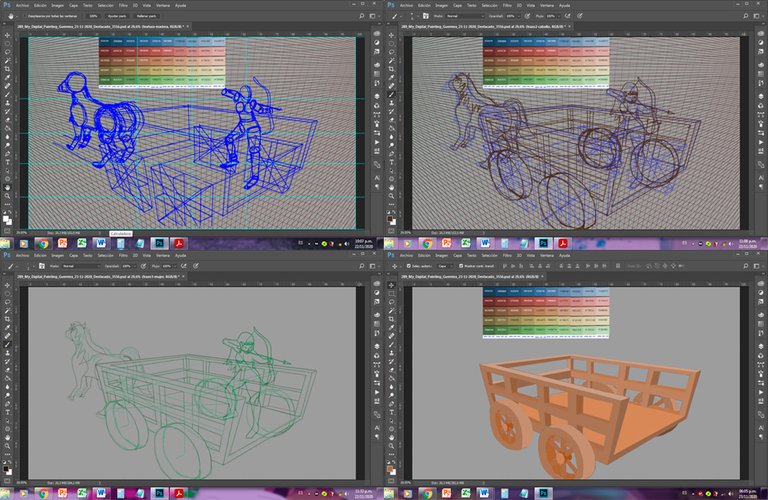Open 'Capa' dropdown in orange cart window
Screen dimensions: 768x500
445,266
